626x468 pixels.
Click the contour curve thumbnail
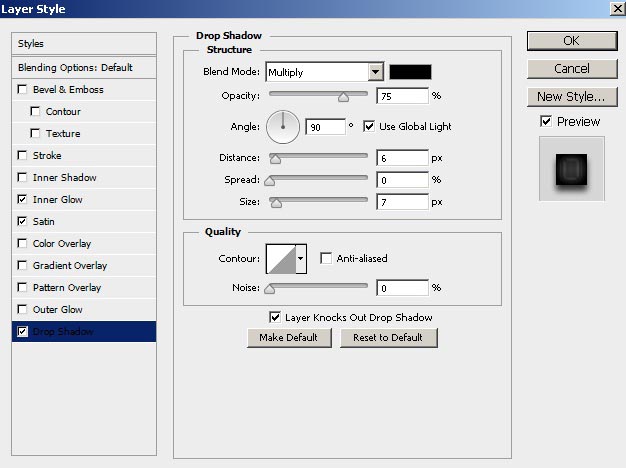click(x=281, y=259)
